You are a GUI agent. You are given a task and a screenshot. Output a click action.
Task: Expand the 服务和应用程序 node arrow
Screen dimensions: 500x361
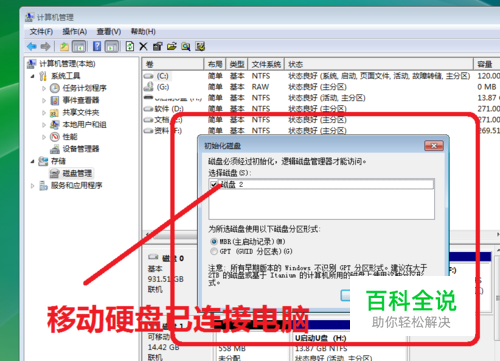tap(32, 186)
